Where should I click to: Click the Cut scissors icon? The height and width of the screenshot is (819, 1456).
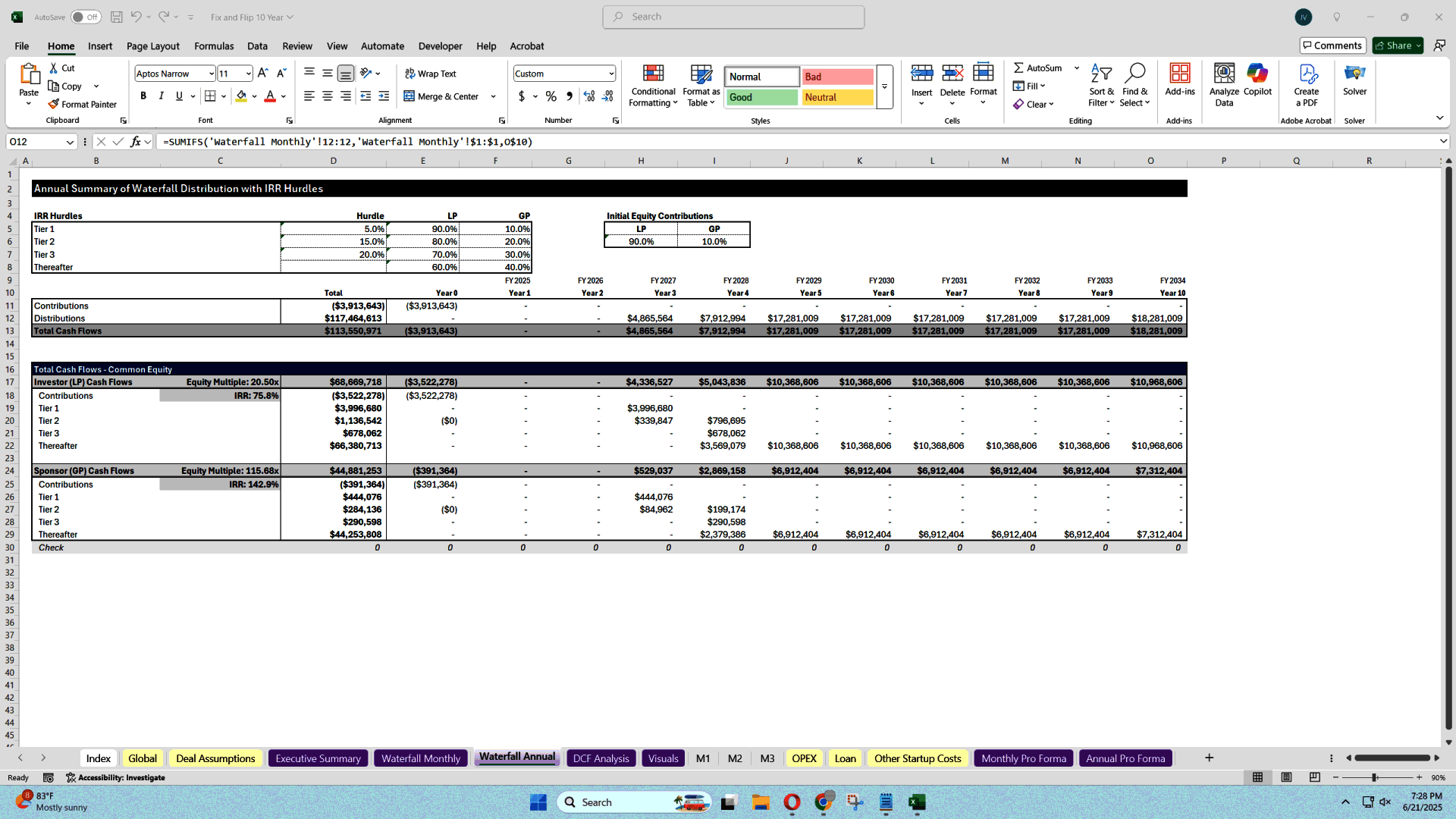(54, 67)
